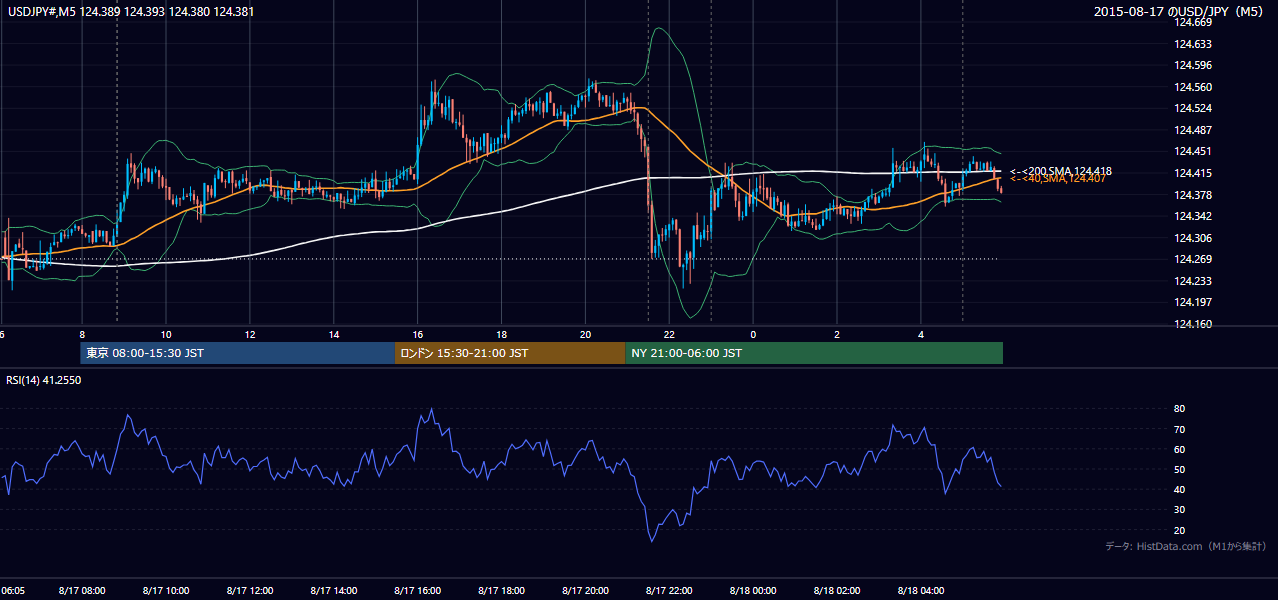Click the 8/17 20:00 time axis label
The width and height of the screenshot is (1278, 600).
[586, 590]
